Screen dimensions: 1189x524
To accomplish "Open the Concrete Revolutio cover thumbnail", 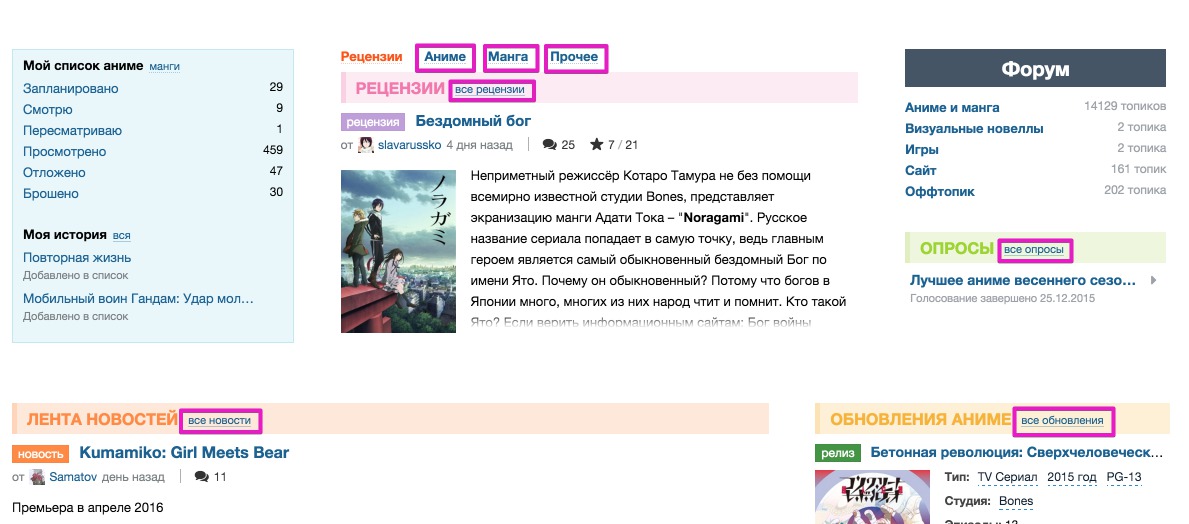I will click(872, 497).
